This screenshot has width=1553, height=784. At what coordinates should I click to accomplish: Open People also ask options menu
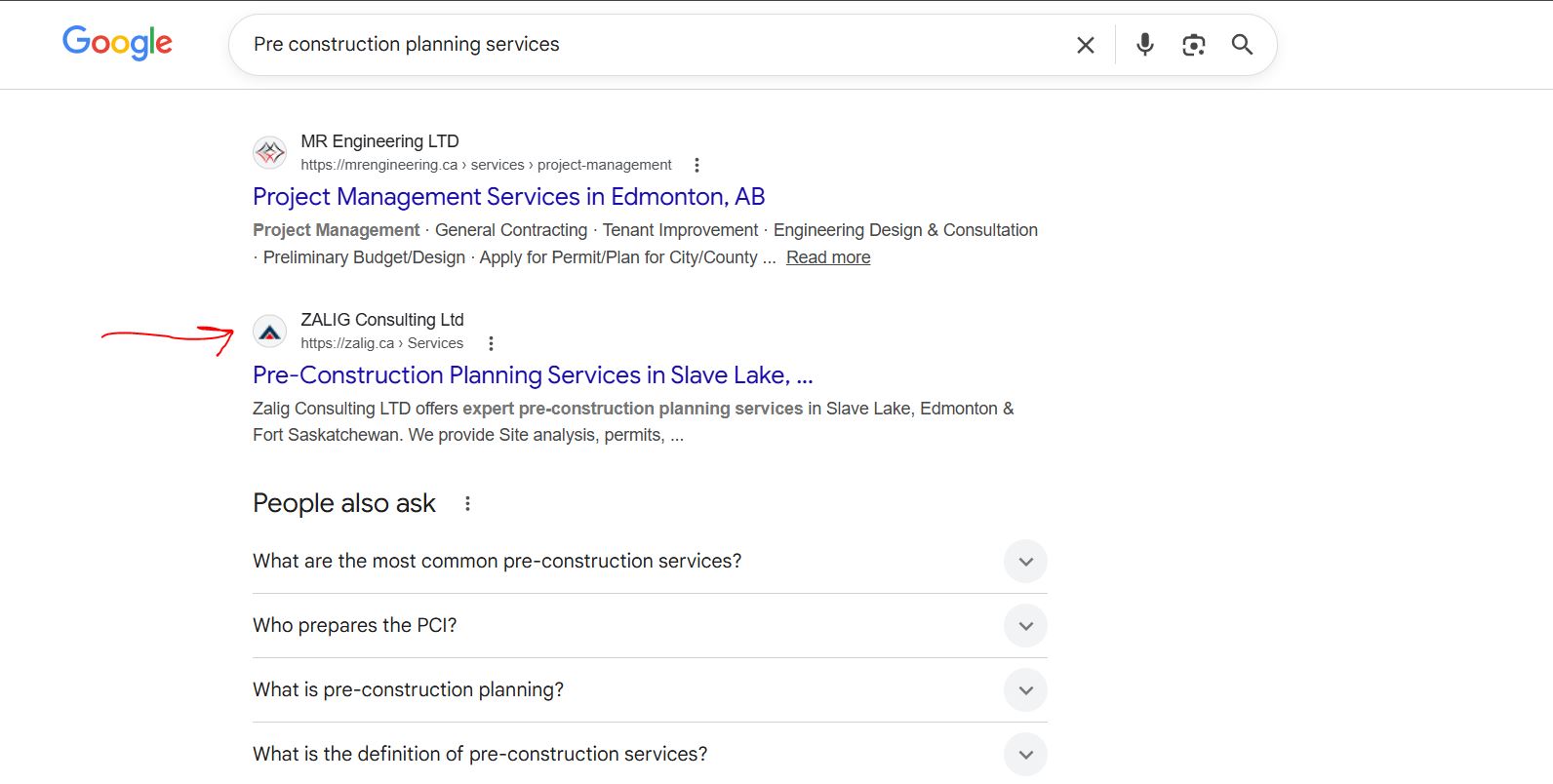pyautogui.click(x=467, y=503)
